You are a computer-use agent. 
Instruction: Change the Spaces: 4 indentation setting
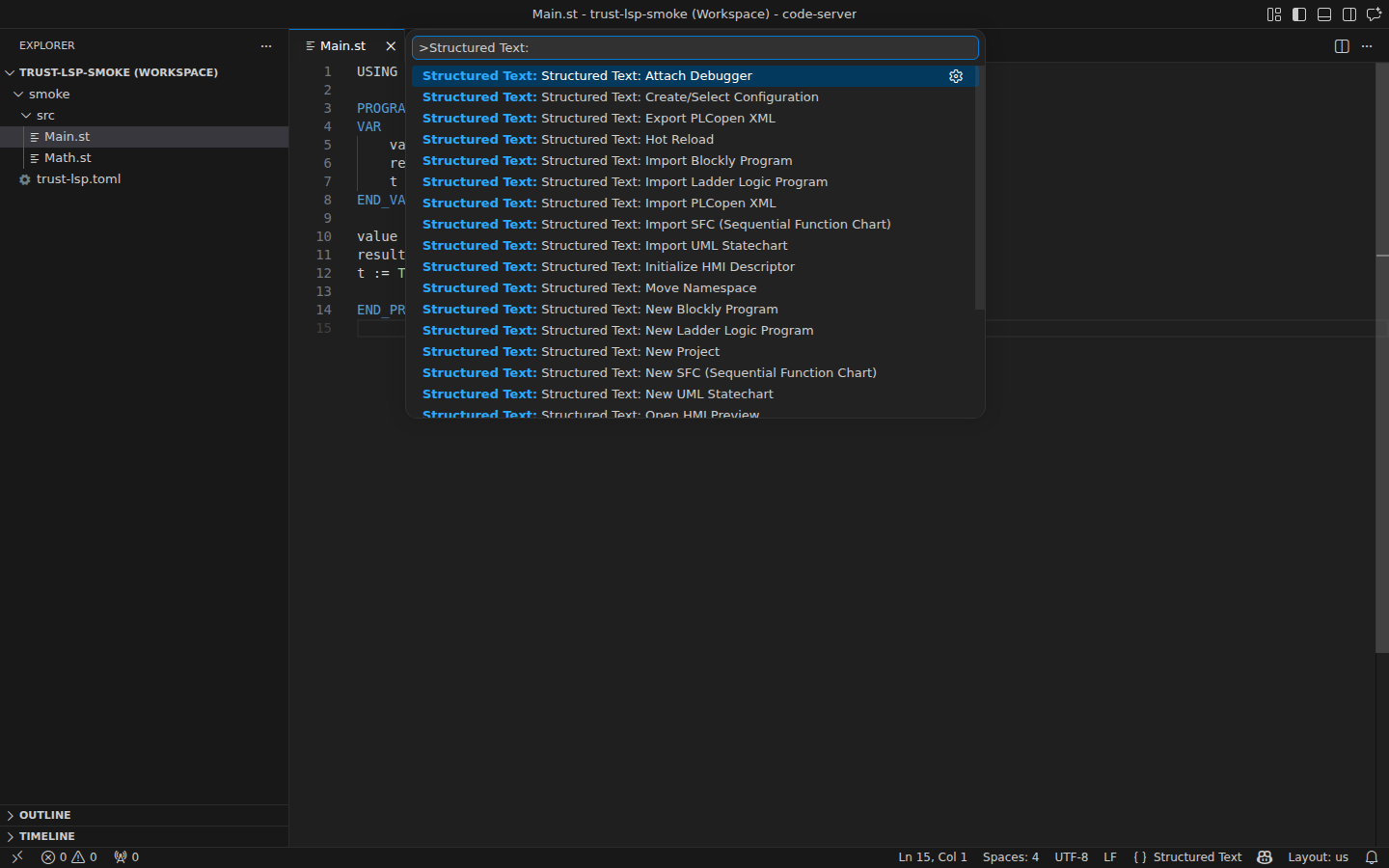pyautogui.click(x=1010, y=856)
